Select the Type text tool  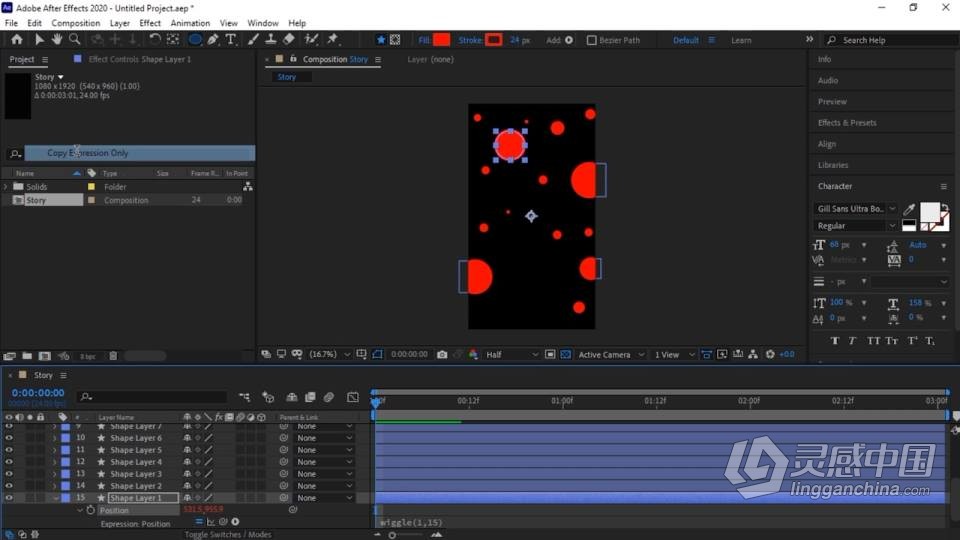pyautogui.click(x=231, y=40)
